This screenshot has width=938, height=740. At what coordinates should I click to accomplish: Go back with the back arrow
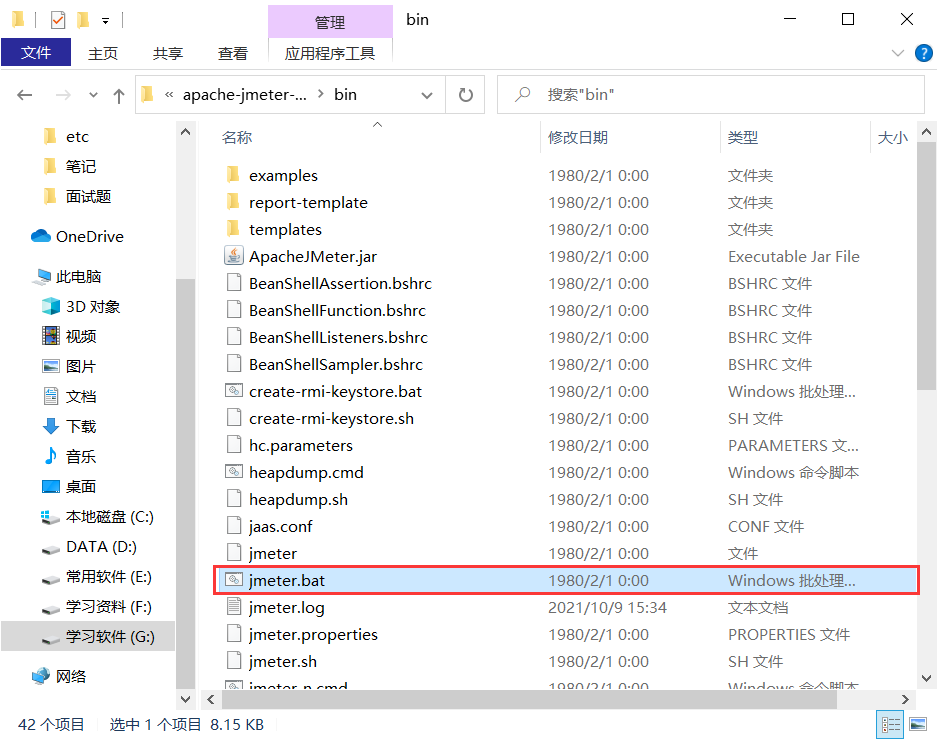[25, 95]
